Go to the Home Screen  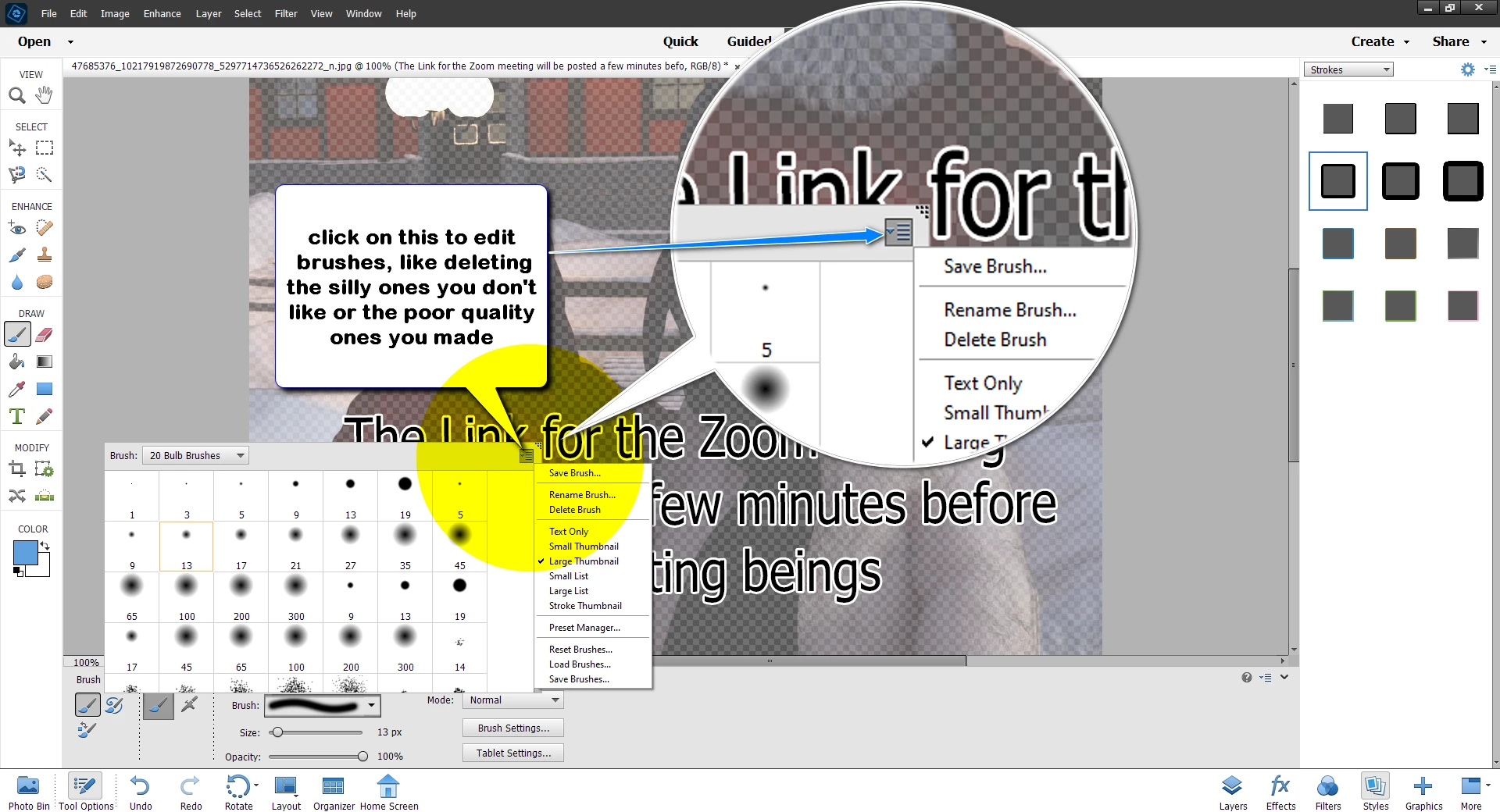coord(389,792)
